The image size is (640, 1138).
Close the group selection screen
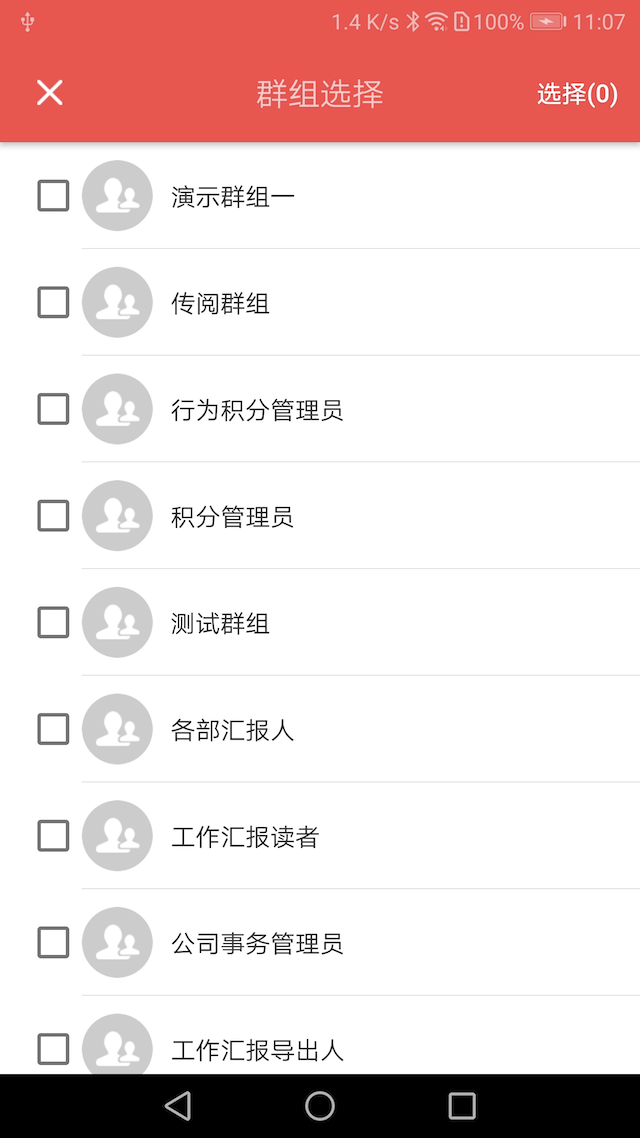click(x=50, y=93)
